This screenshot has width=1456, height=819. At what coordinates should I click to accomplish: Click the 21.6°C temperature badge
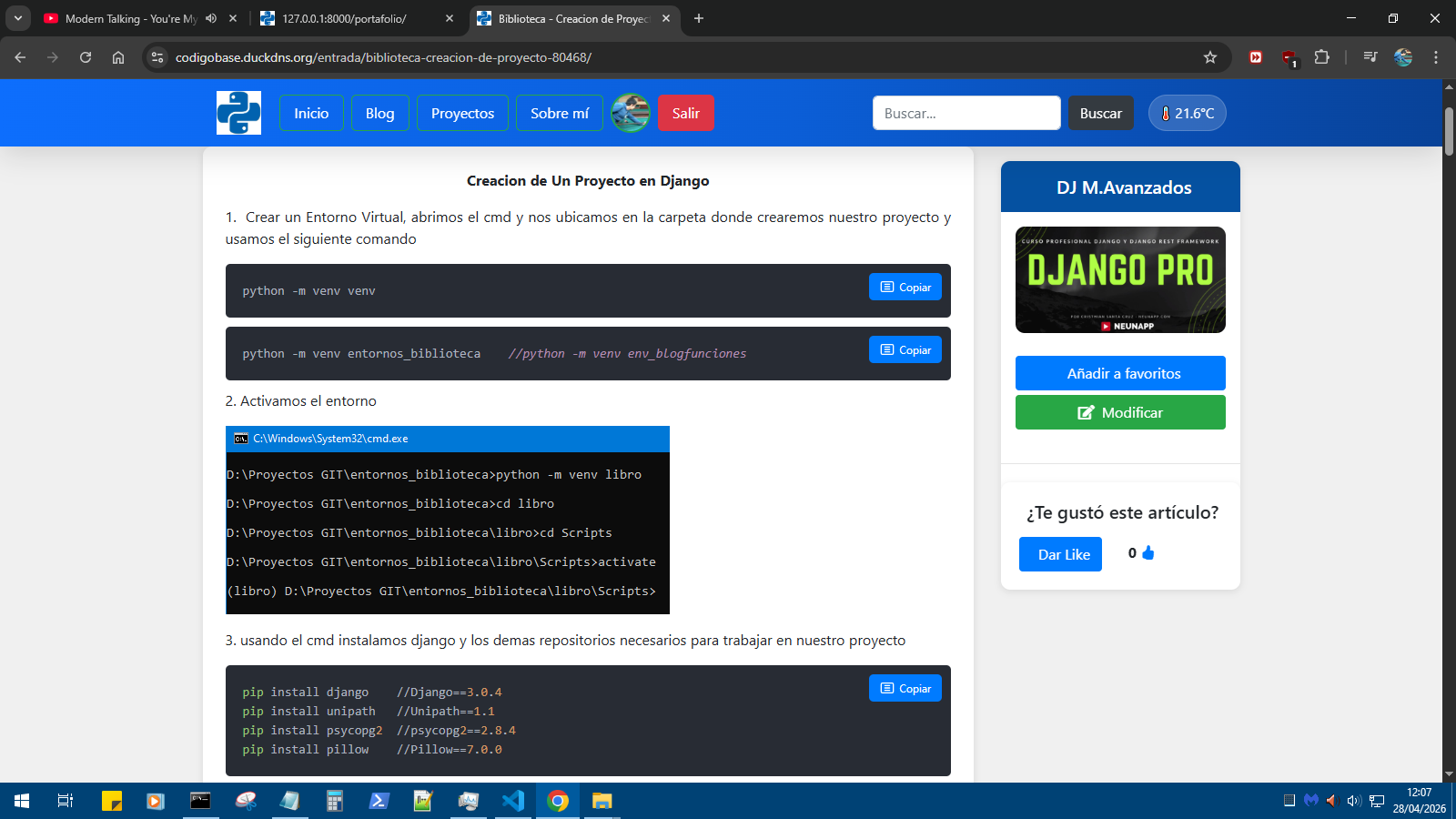1188,113
